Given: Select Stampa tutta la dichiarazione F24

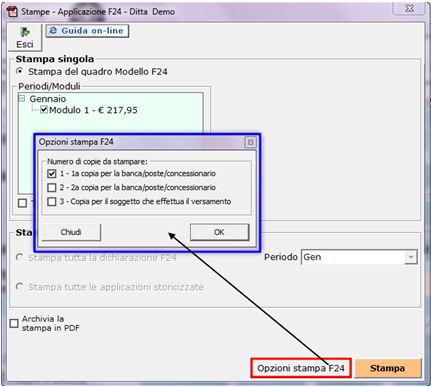Looking at the screenshot, I should 20,257.
